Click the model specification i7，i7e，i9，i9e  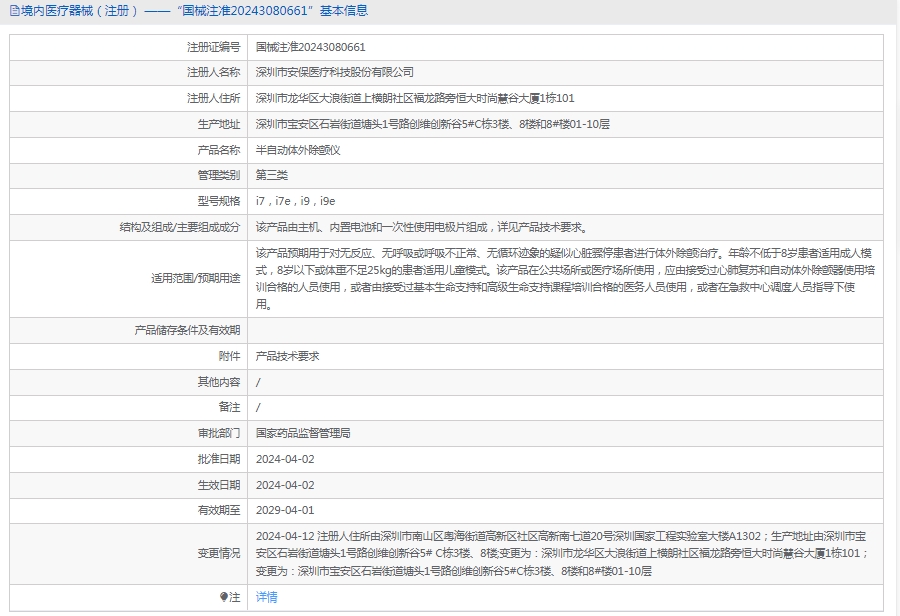click(x=296, y=202)
